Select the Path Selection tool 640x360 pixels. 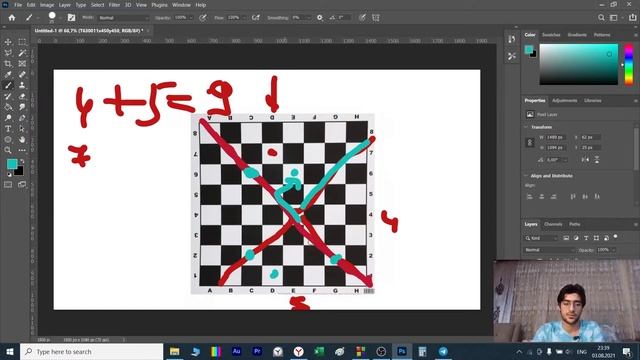click(x=22, y=129)
